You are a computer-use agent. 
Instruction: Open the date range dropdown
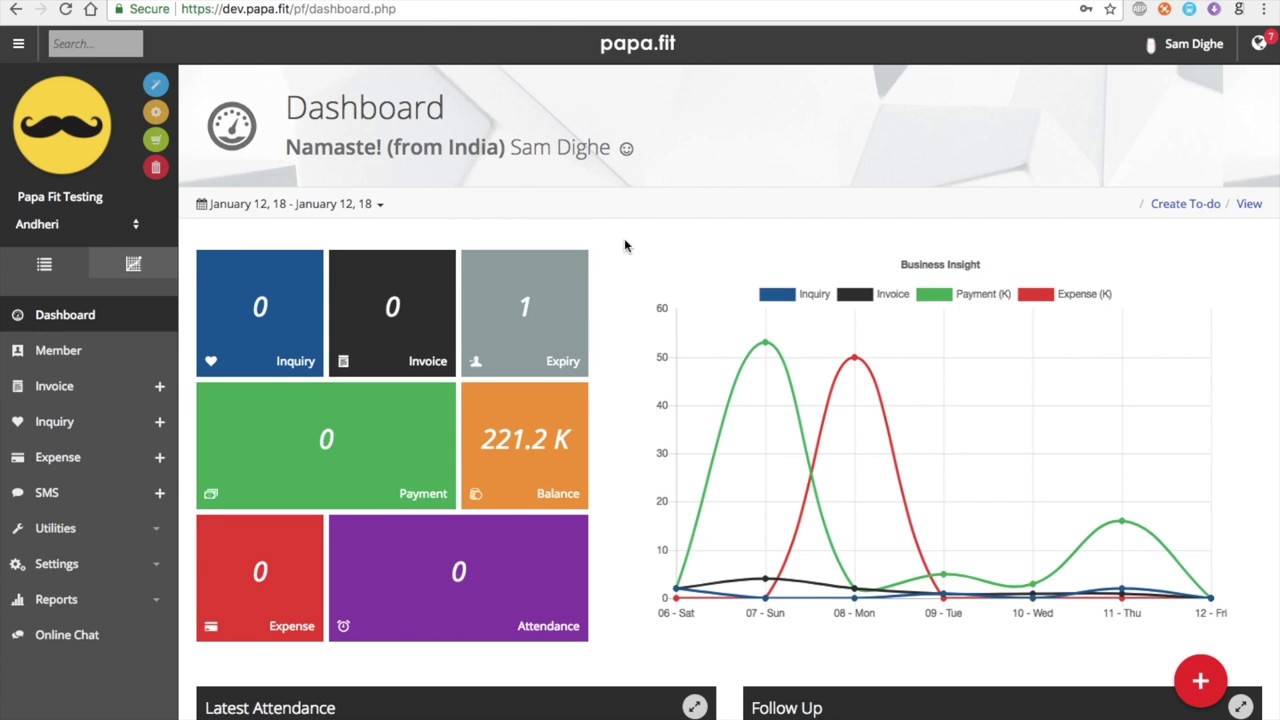[290, 204]
